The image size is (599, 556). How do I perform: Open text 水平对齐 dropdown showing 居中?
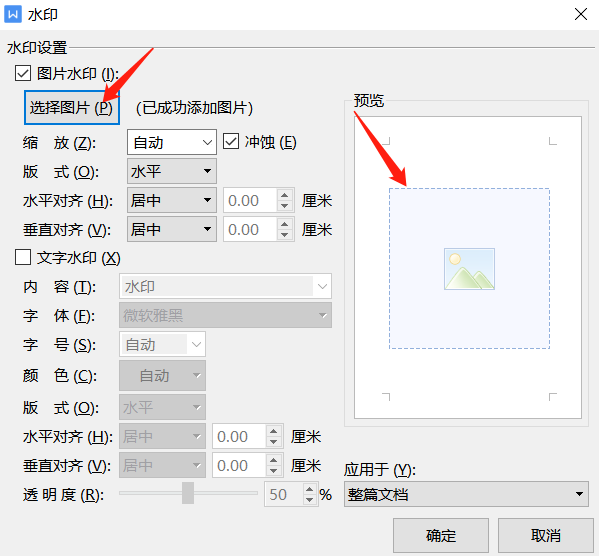click(162, 436)
